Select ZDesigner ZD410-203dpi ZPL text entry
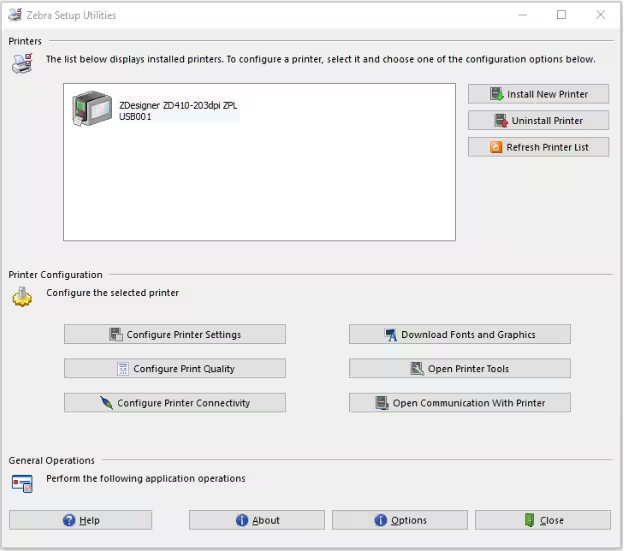The image size is (626, 551). coord(177,105)
